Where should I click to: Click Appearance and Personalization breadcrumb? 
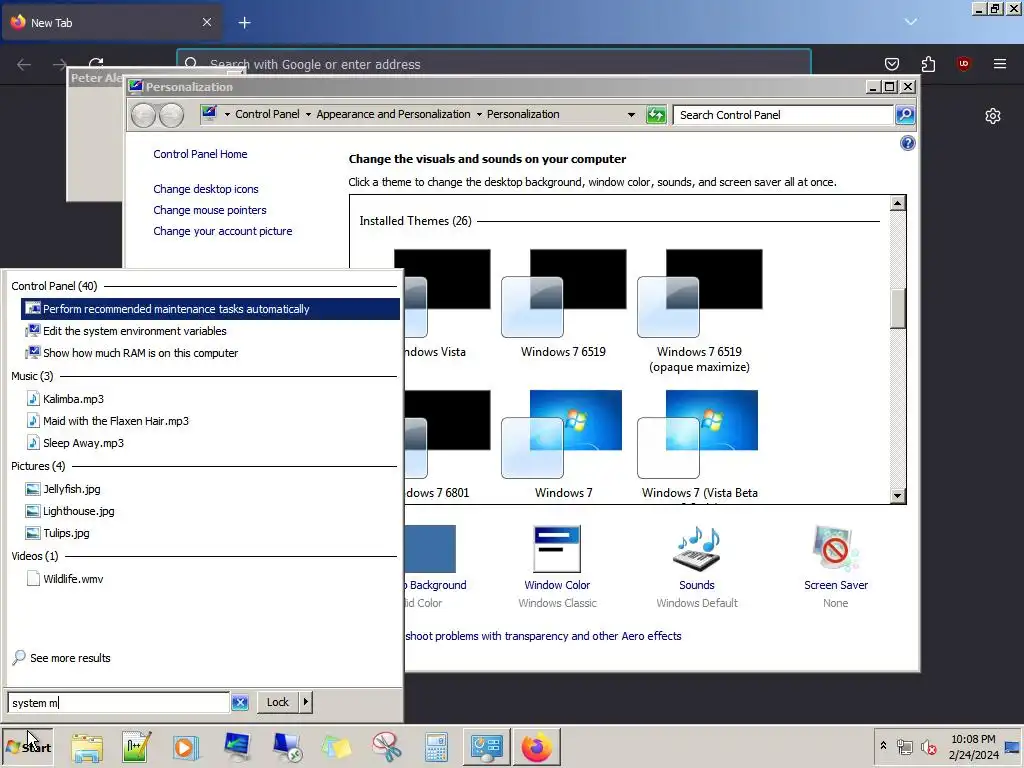[393, 114]
